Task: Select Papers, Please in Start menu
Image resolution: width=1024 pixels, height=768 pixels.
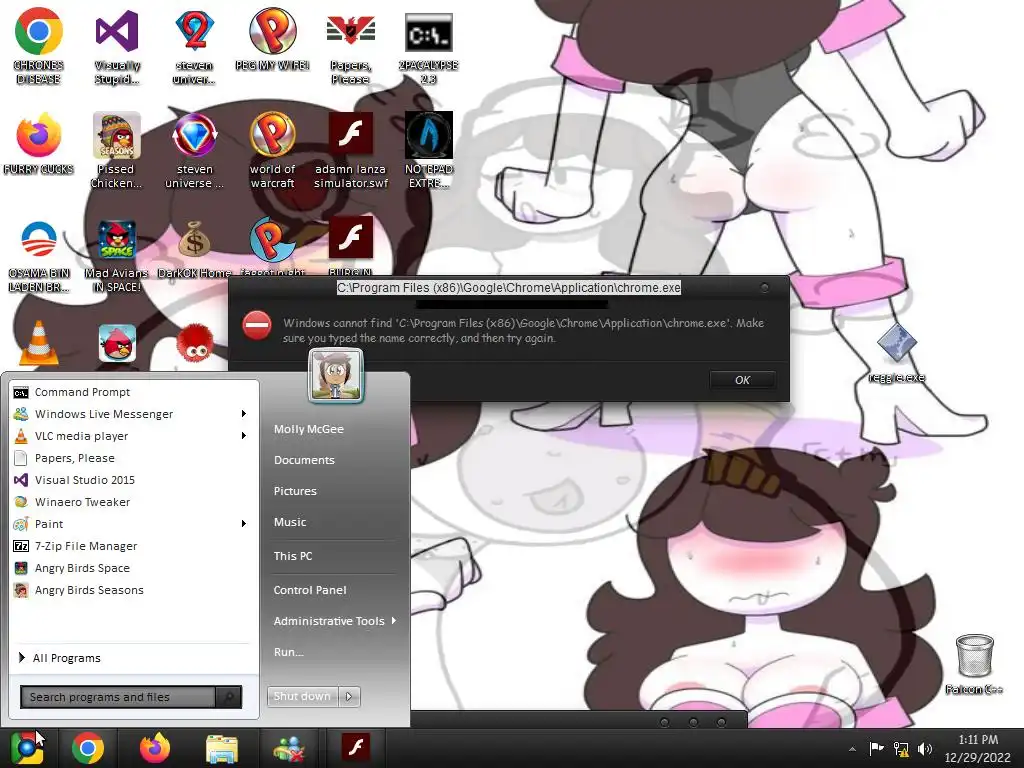Action: [135, 458]
